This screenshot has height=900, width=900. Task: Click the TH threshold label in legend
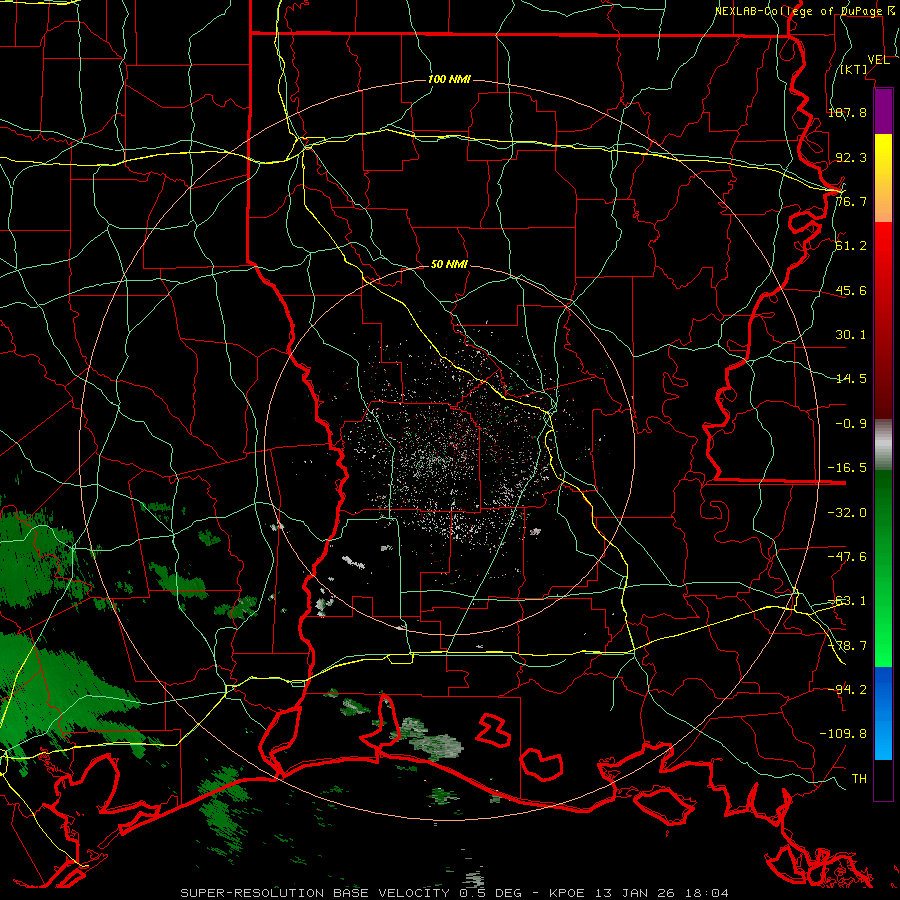click(859, 779)
